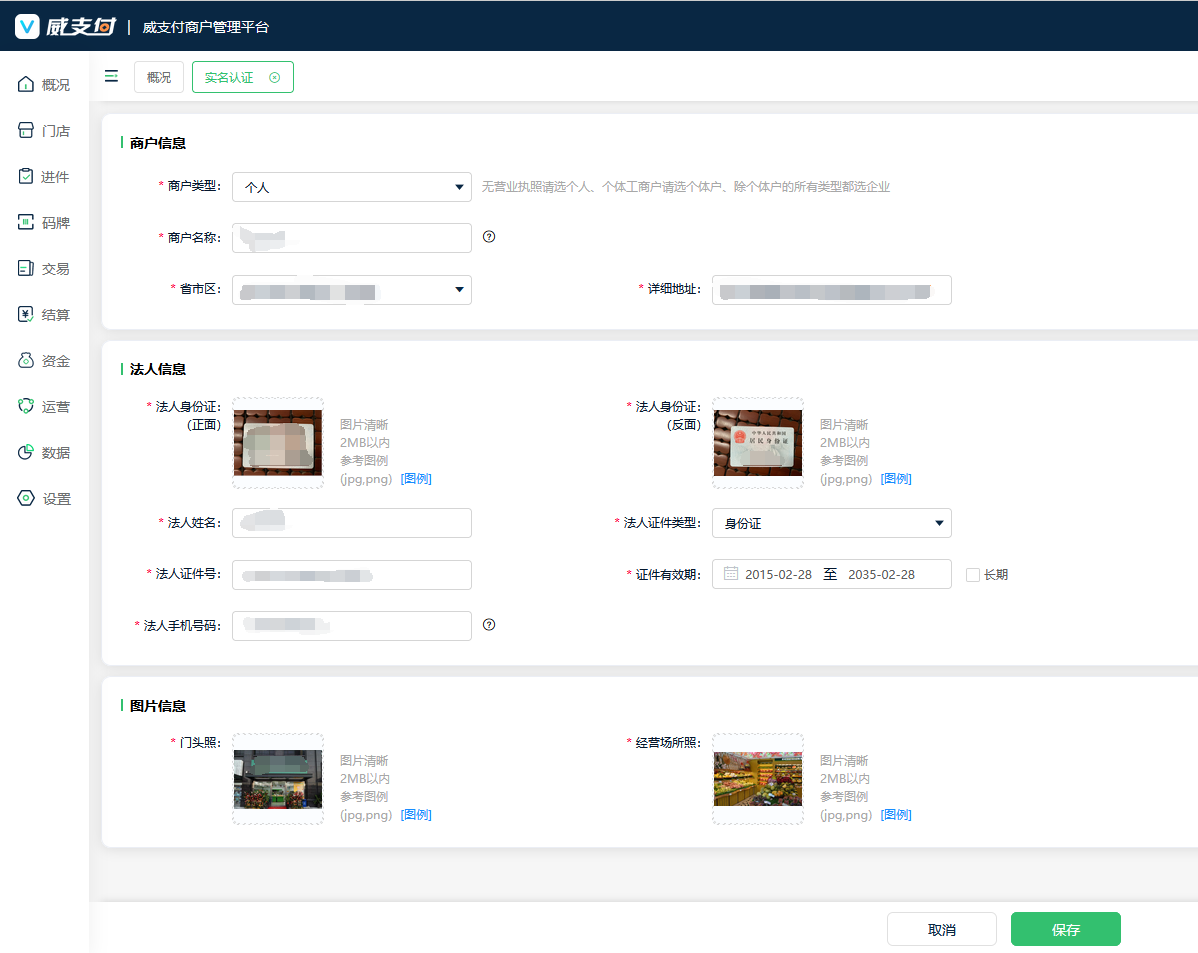Open the 设置 settings hexagon icon
This screenshot has width=1198, height=953.
pyautogui.click(x=27, y=499)
